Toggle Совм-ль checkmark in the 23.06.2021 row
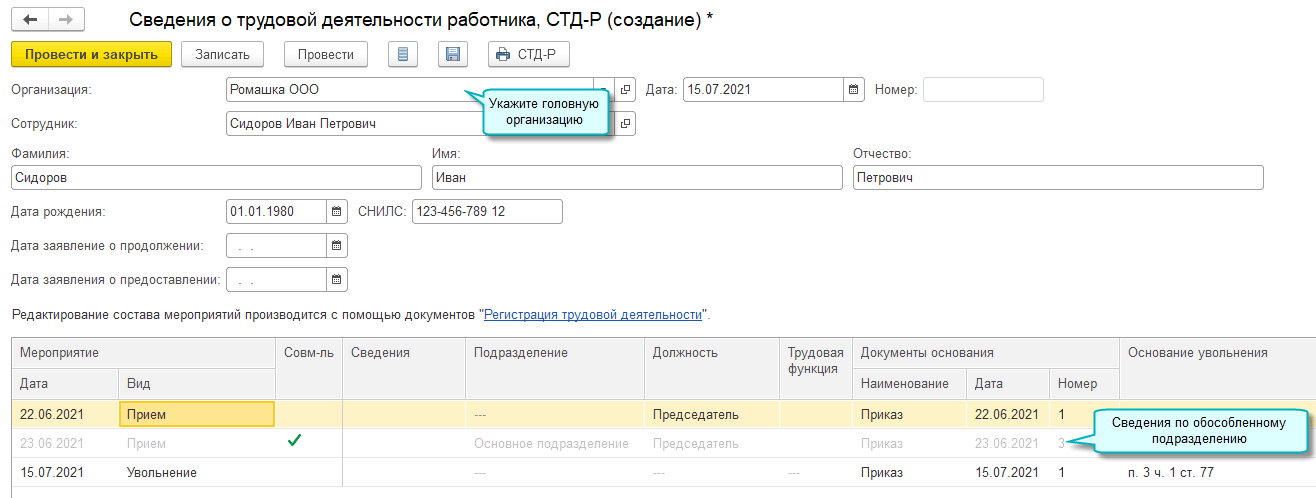The height and width of the screenshot is (498, 1316). [x=293, y=442]
